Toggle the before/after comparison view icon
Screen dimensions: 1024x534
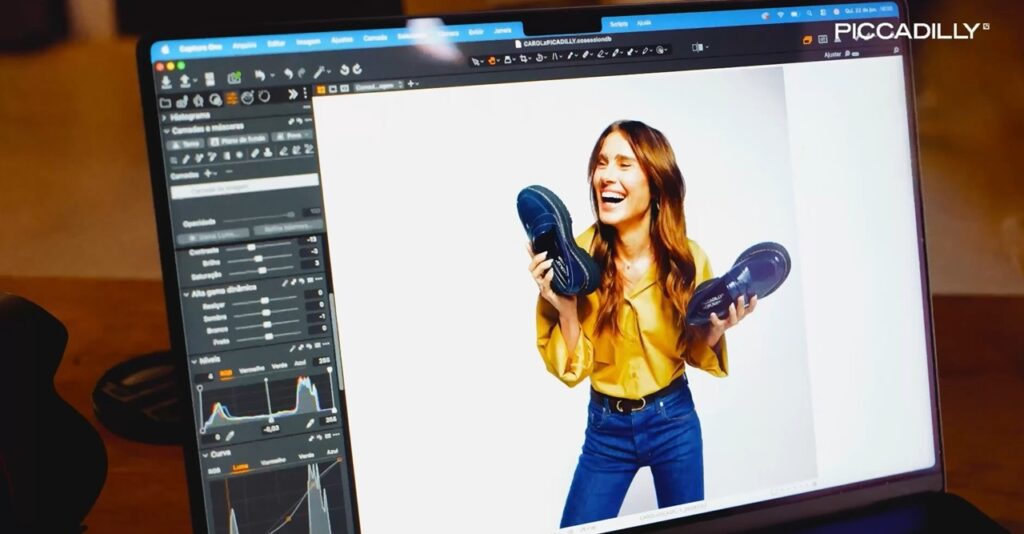[x=698, y=47]
